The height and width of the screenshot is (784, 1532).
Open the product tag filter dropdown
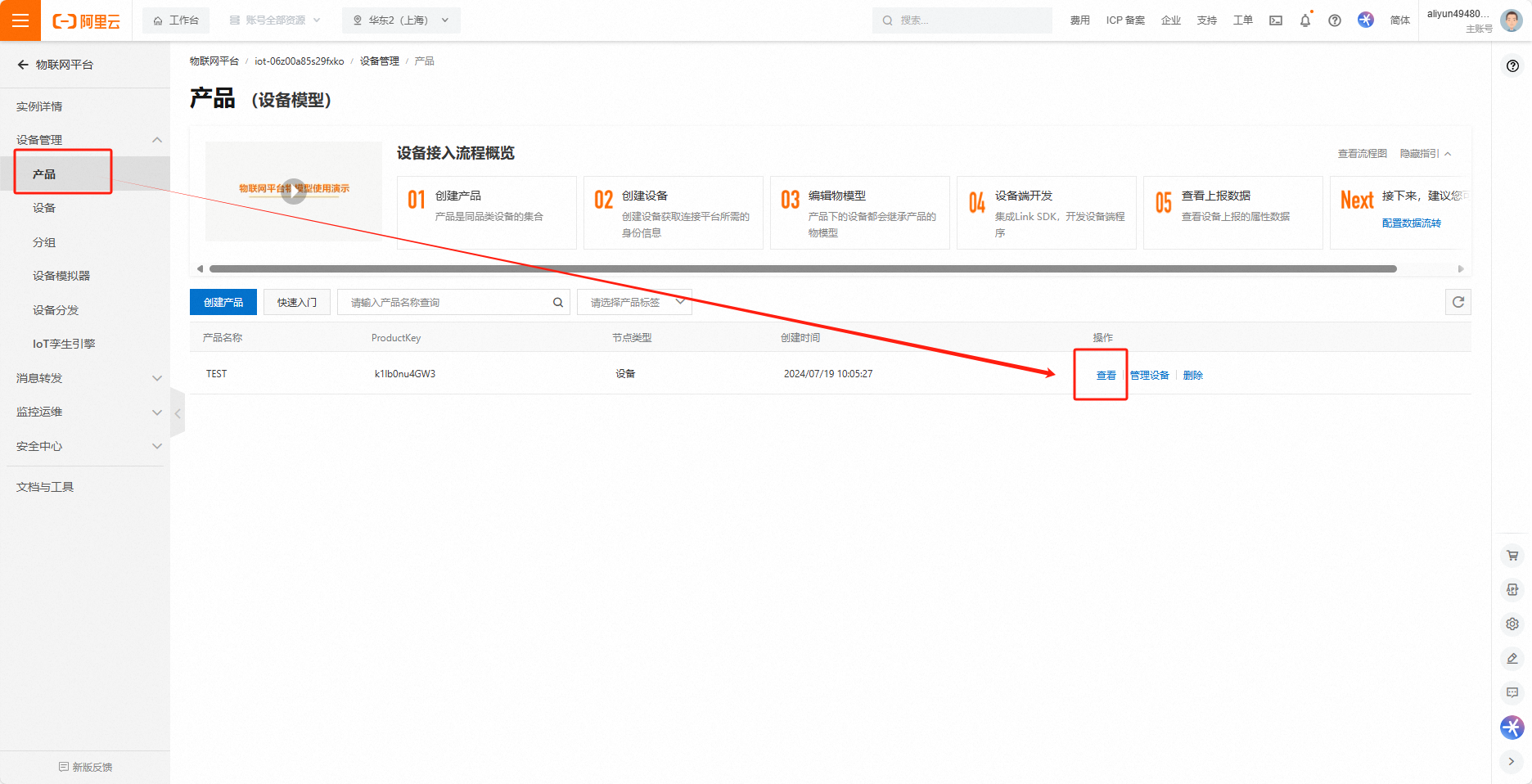pos(634,303)
